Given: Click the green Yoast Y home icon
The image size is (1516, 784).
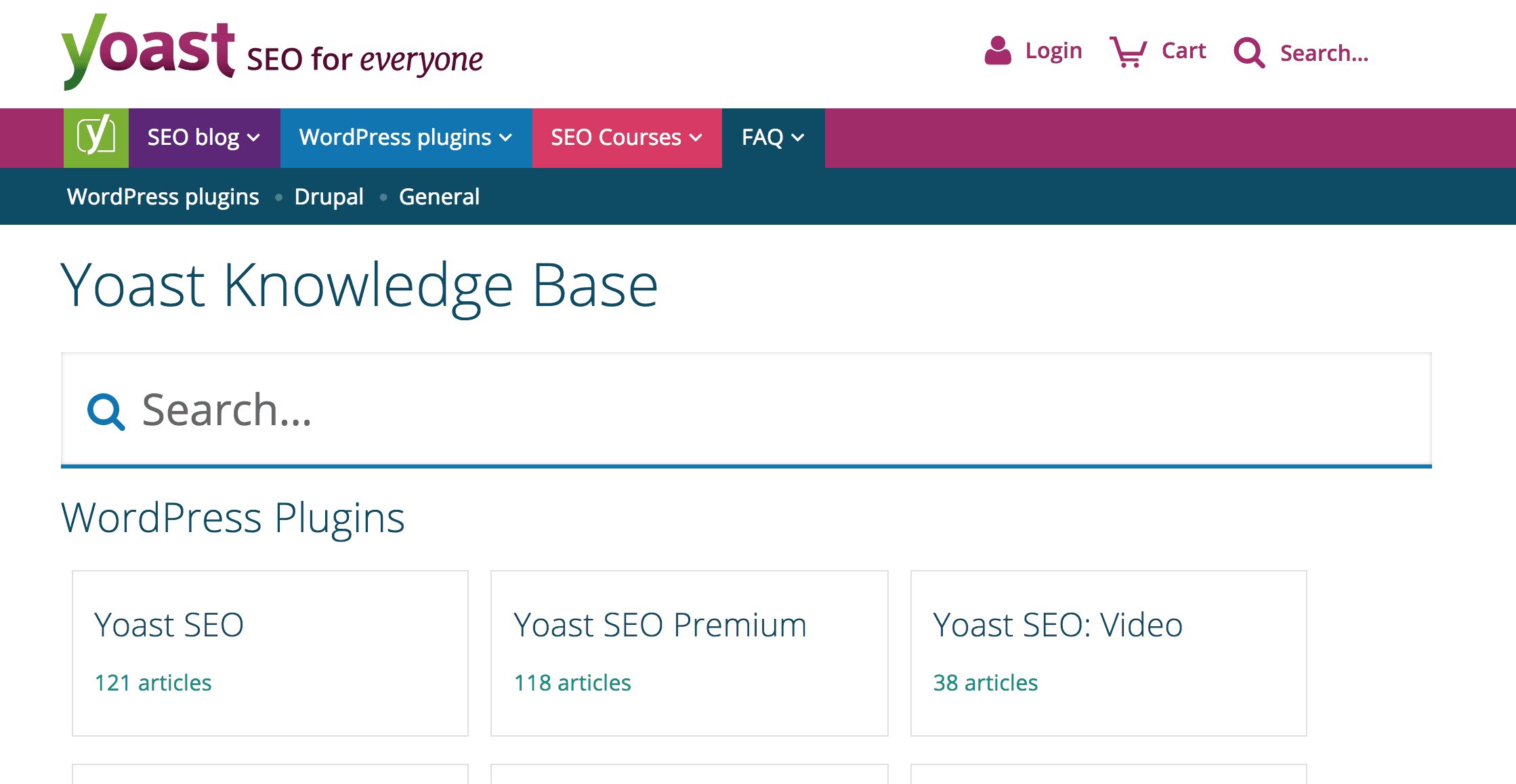Looking at the screenshot, I should pos(96,137).
